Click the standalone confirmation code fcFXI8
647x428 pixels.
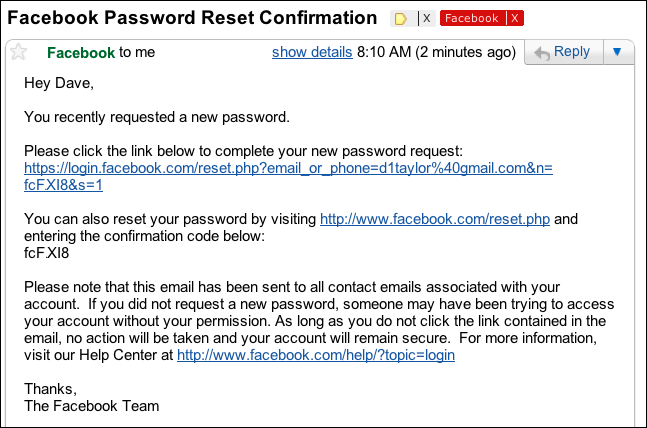47,253
